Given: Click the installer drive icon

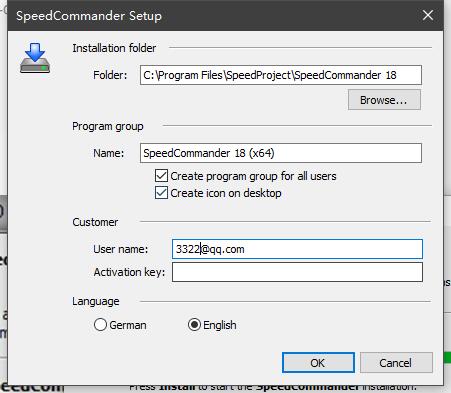Looking at the screenshot, I should pyautogui.click(x=35, y=58).
